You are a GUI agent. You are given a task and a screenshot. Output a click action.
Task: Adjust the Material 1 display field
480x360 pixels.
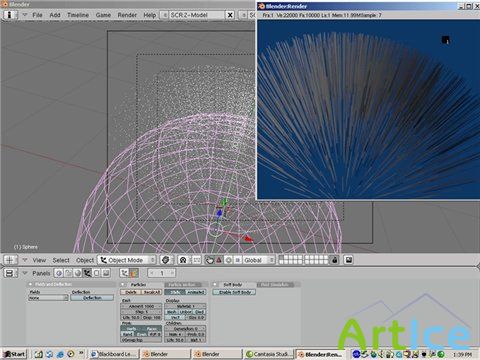185,306
